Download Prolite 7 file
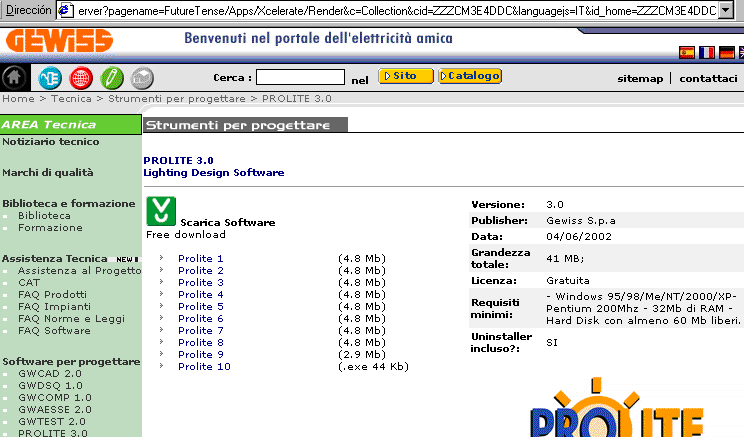 click(200, 331)
